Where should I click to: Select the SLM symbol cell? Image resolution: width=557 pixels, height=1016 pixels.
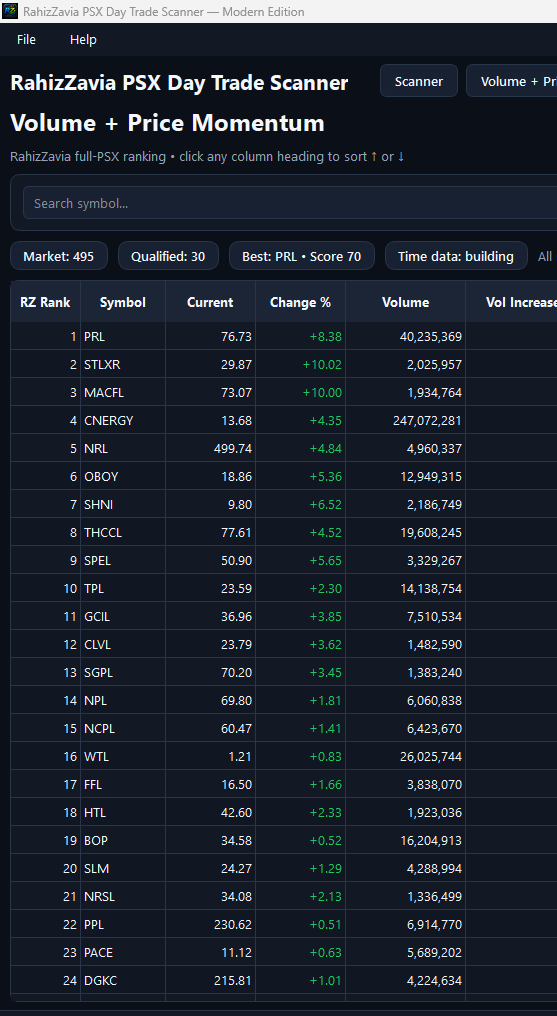tap(122, 868)
